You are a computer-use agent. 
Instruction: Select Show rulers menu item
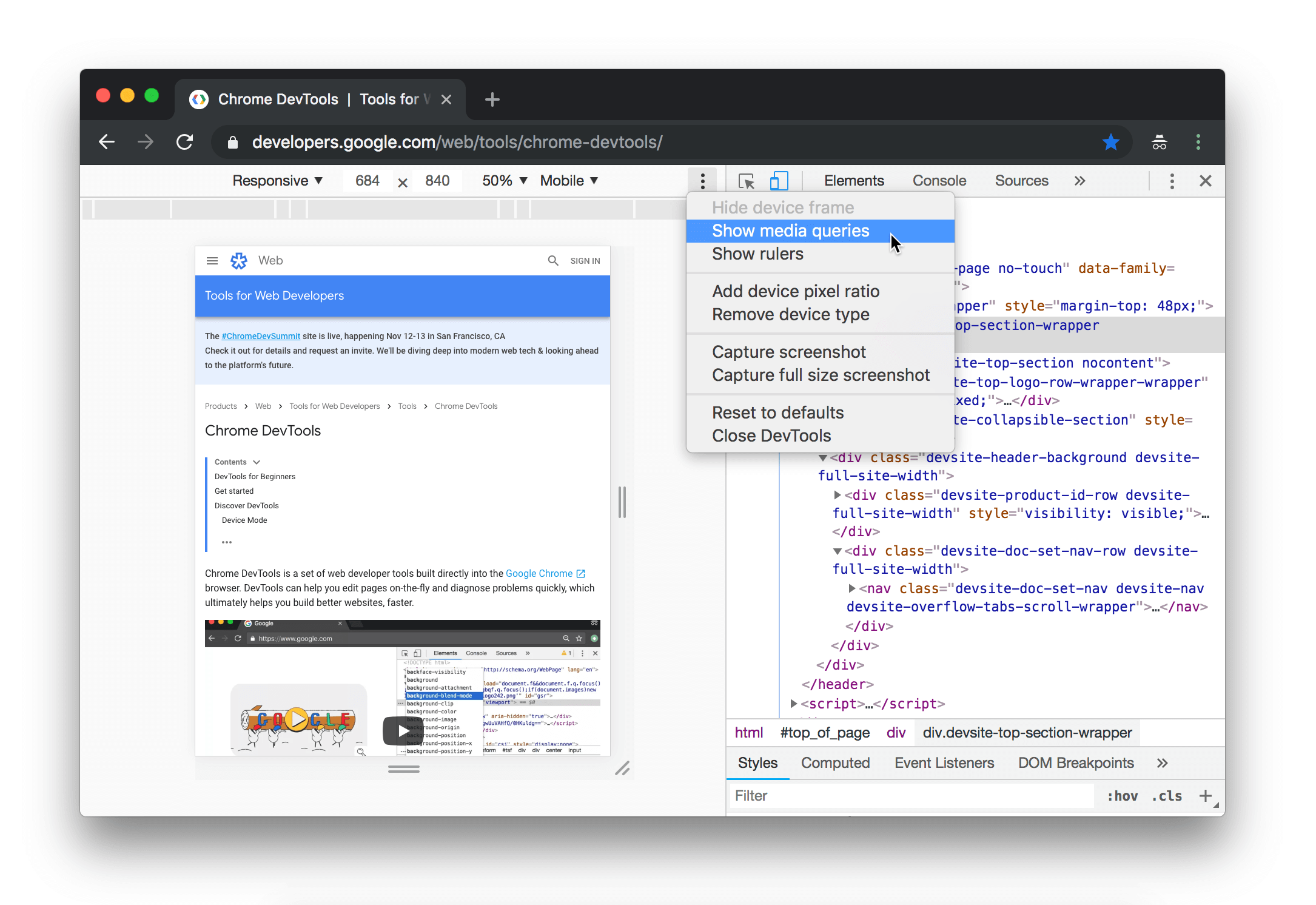820,254
